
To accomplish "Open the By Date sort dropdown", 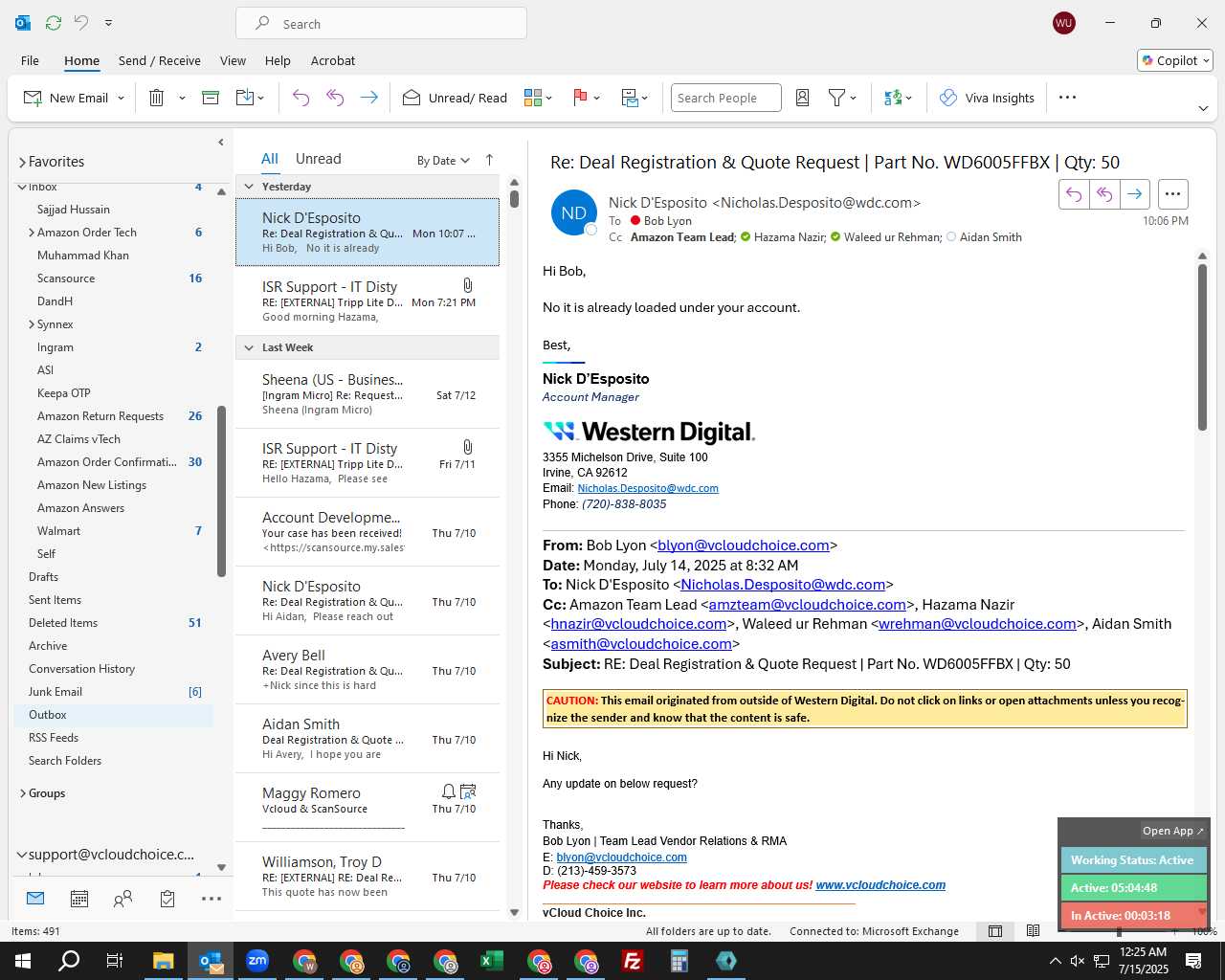I will point(443,161).
